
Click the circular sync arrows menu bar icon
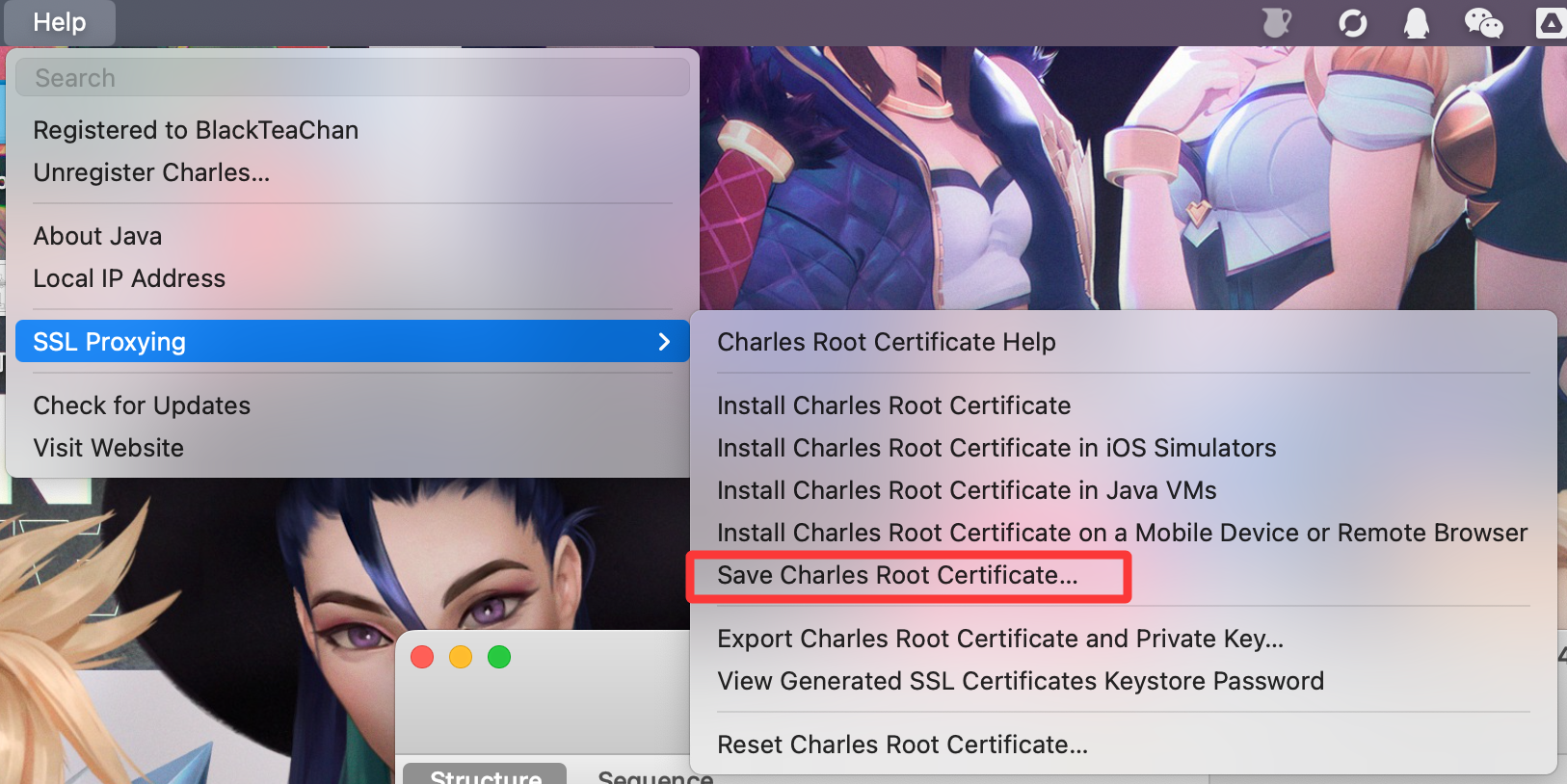coord(1352,22)
